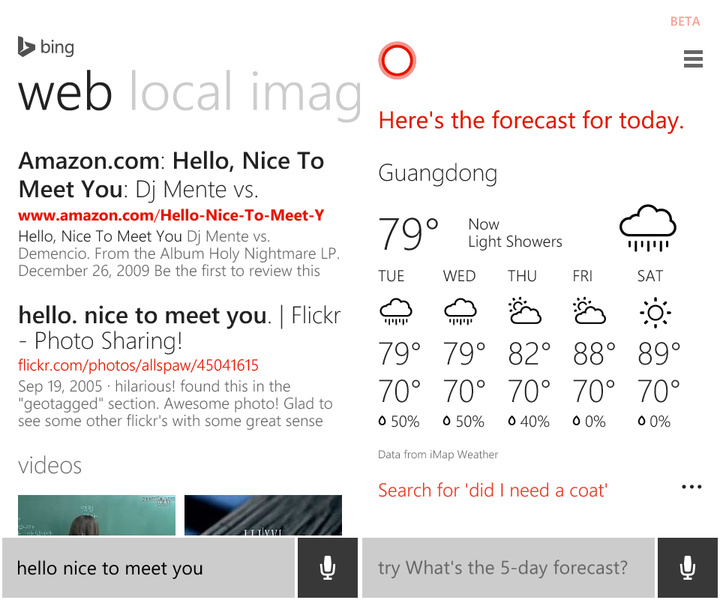
Task: Open the first video thumbnail
Action: (96, 515)
